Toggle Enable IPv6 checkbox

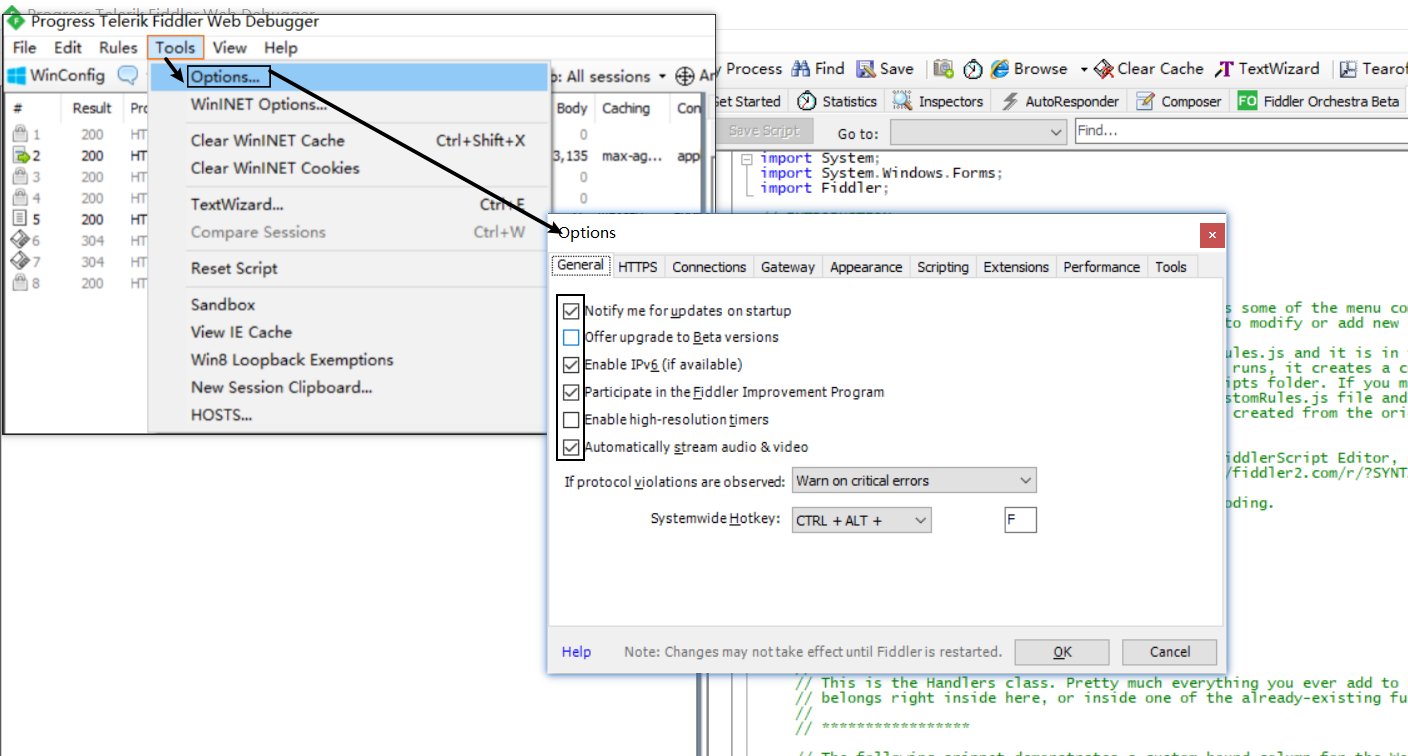pos(571,365)
